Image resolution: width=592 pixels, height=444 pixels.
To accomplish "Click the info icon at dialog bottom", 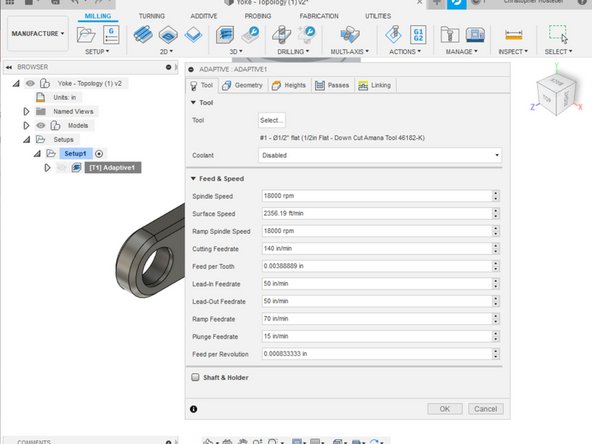I will coord(194,409).
